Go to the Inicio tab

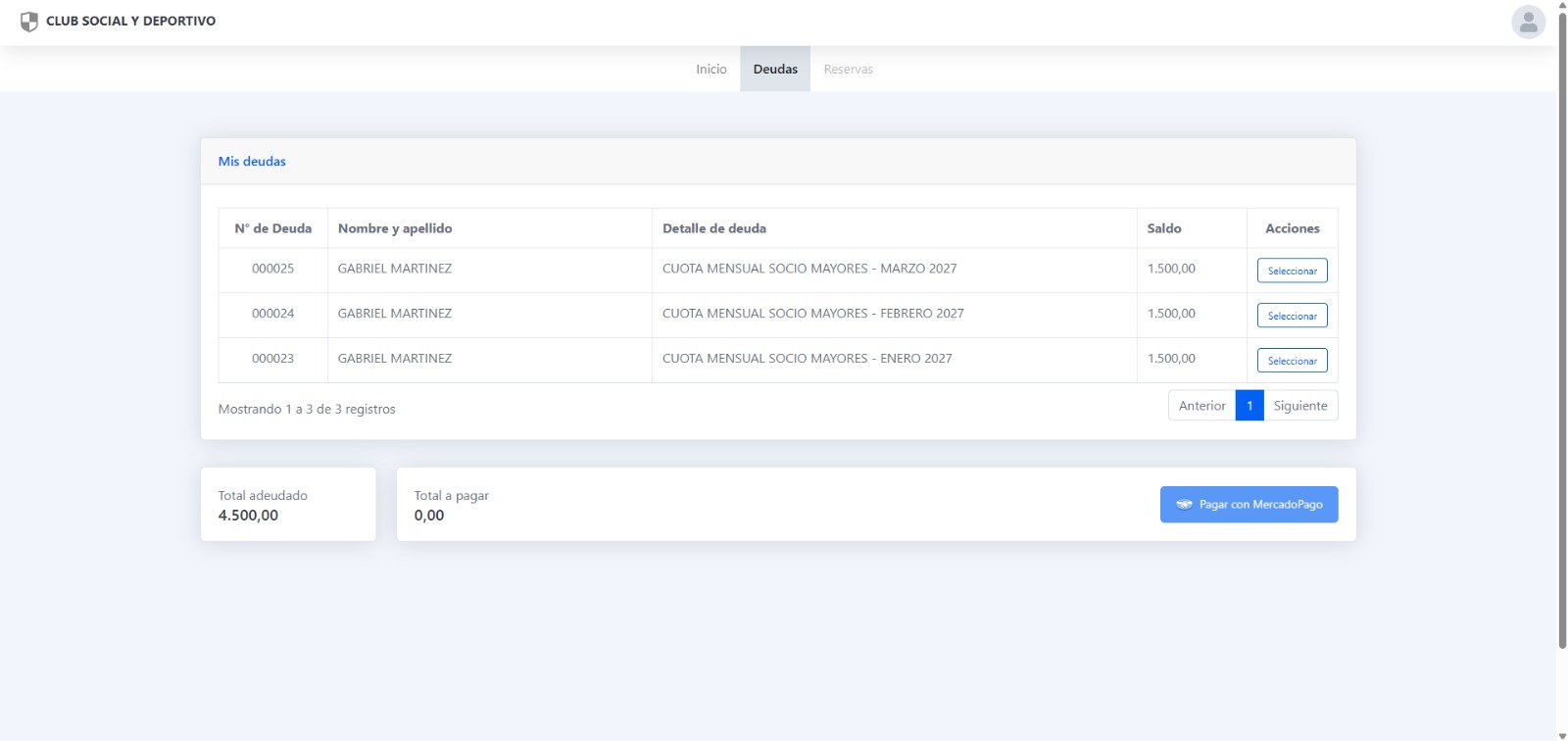710,70
